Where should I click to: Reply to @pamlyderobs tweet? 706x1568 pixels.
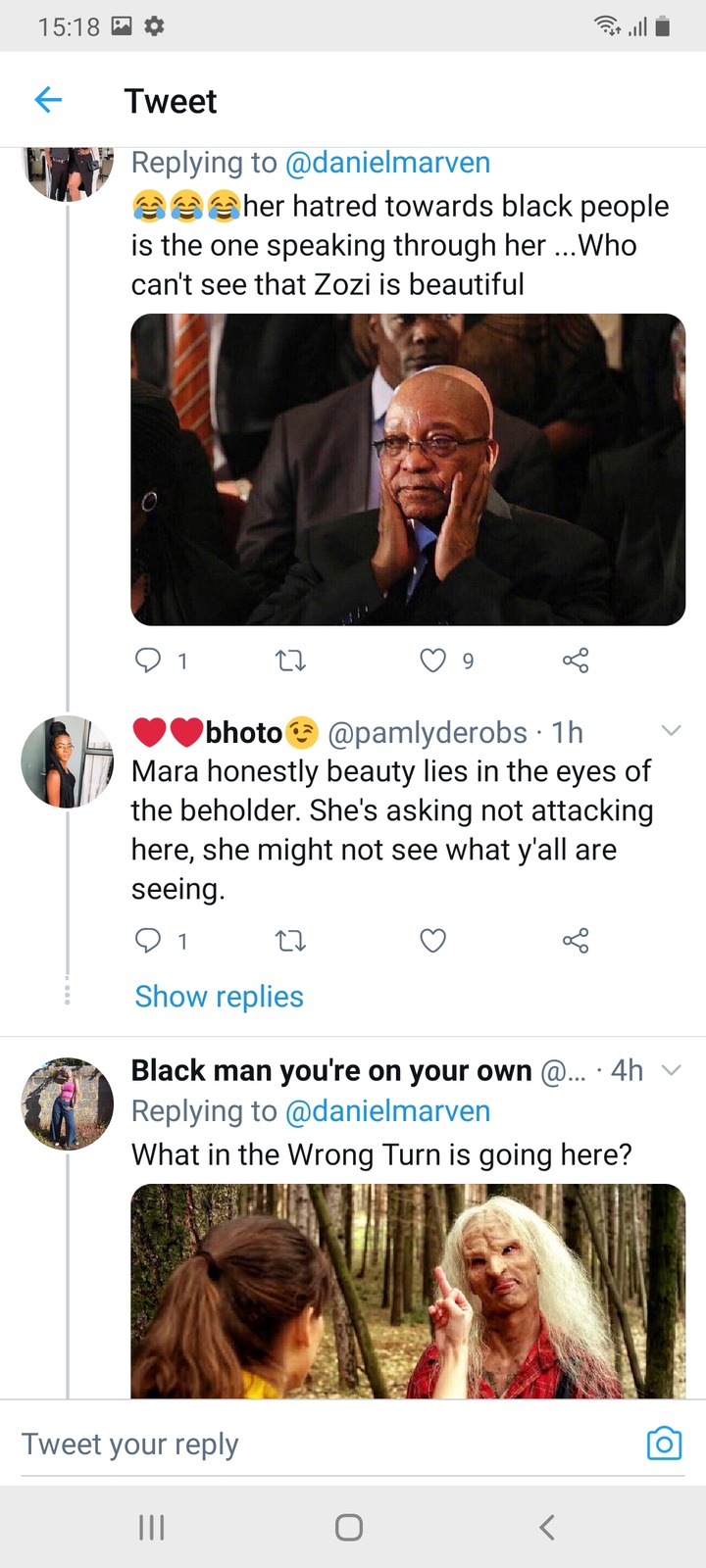pyautogui.click(x=148, y=941)
